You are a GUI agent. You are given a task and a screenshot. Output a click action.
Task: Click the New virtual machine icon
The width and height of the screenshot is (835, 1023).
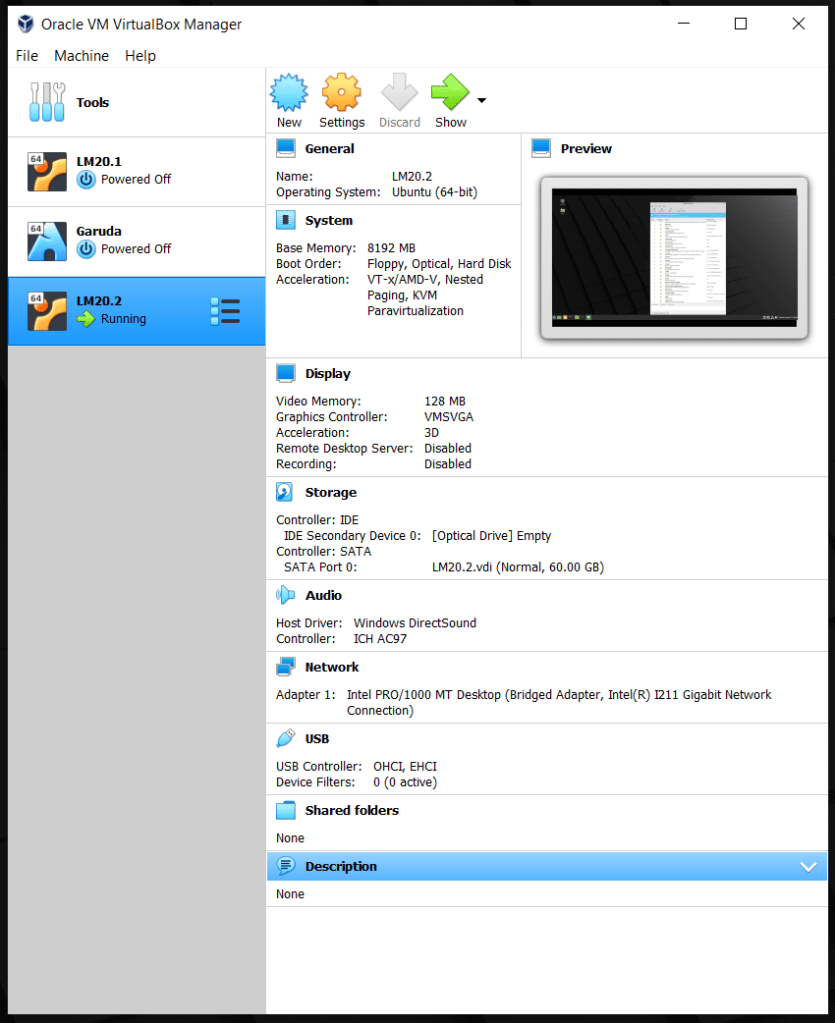289,94
